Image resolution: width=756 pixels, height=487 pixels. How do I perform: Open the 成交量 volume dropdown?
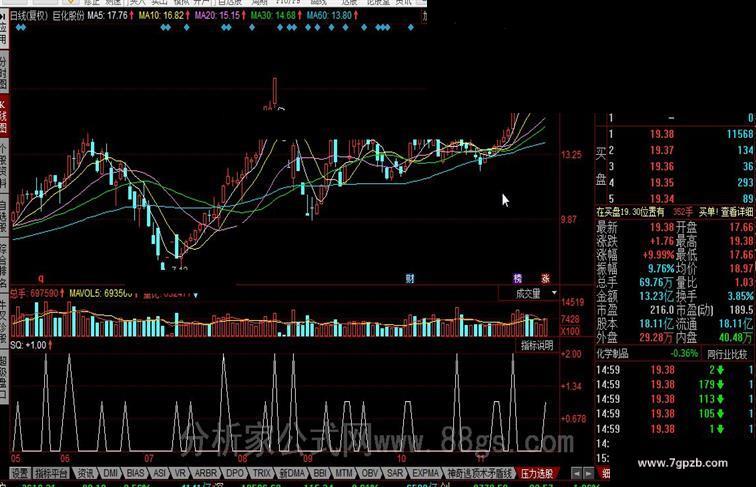point(528,293)
